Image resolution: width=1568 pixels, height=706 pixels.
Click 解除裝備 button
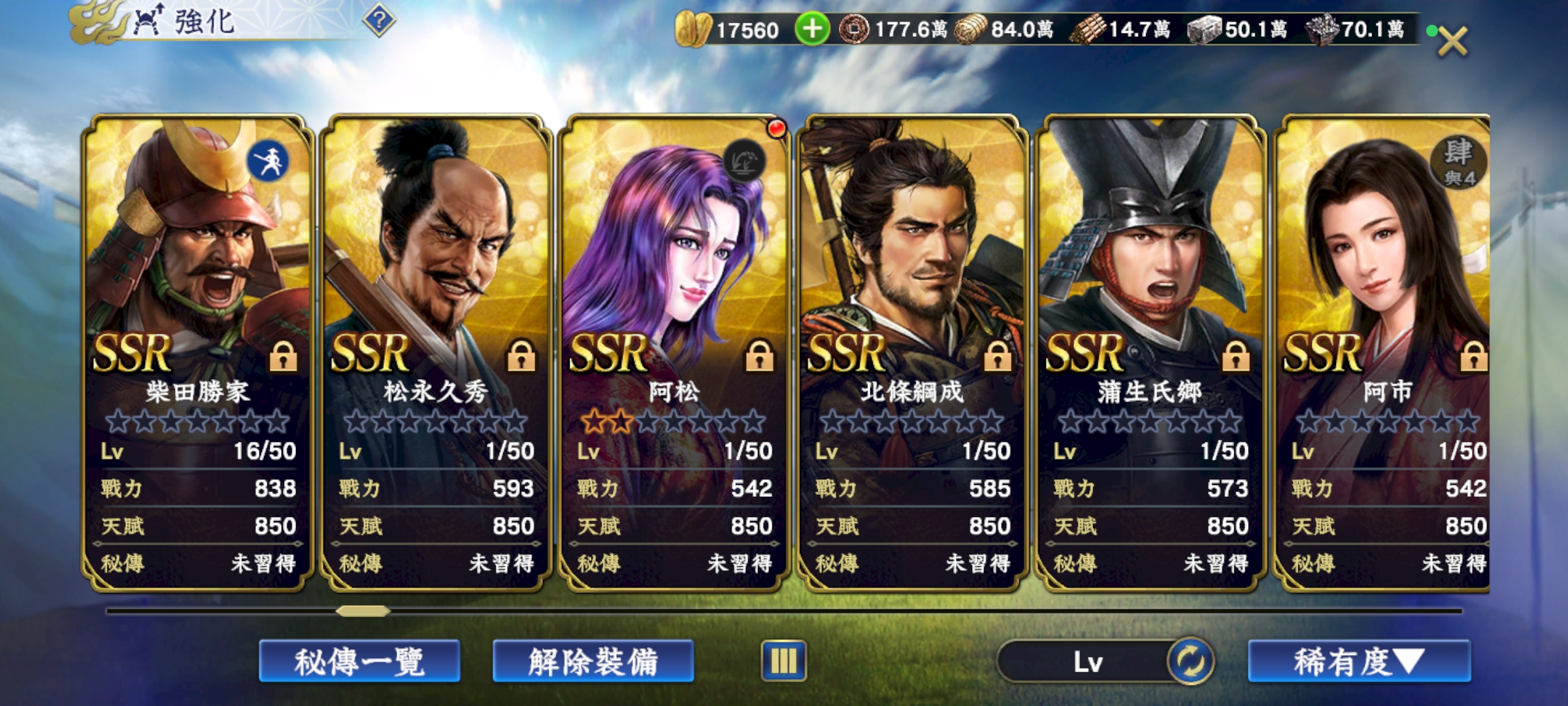pos(593,662)
